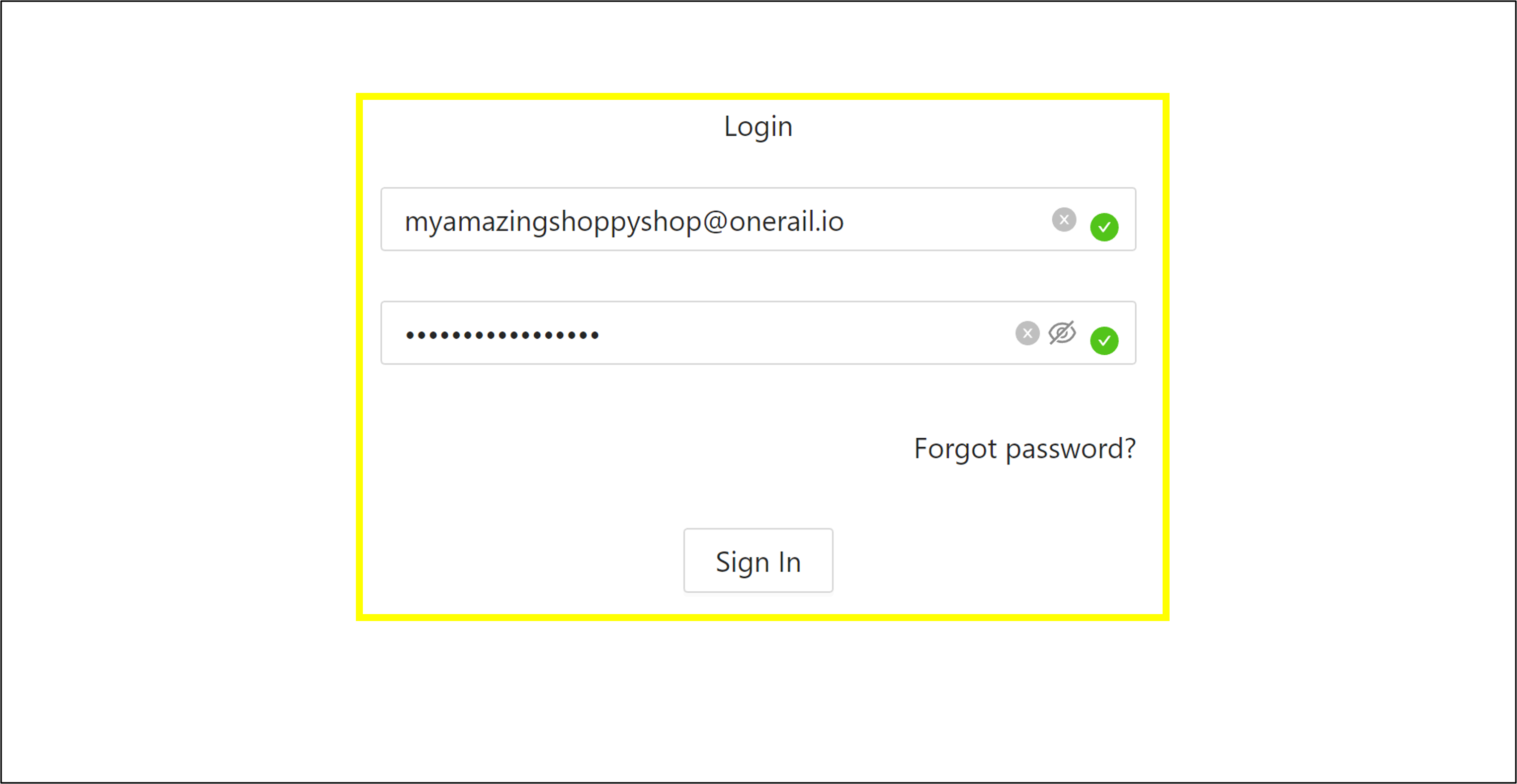Select the email validation success indicator
This screenshot has height=784, width=1517.
pyautogui.click(x=1103, y=227)
